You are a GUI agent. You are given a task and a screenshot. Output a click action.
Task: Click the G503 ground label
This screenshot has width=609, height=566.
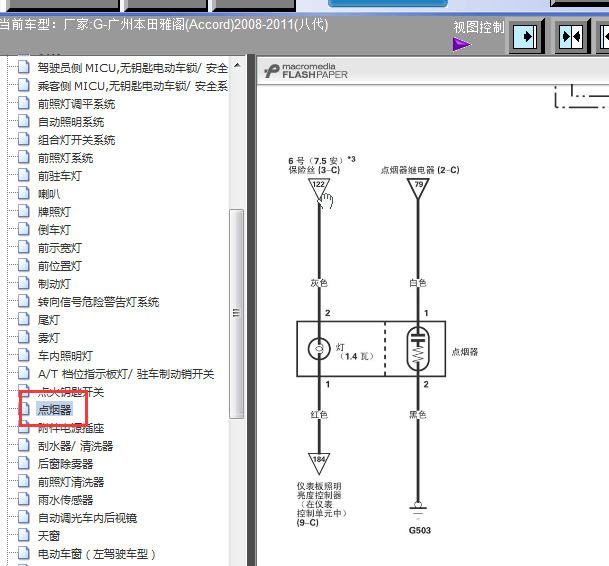pos(420,530)
